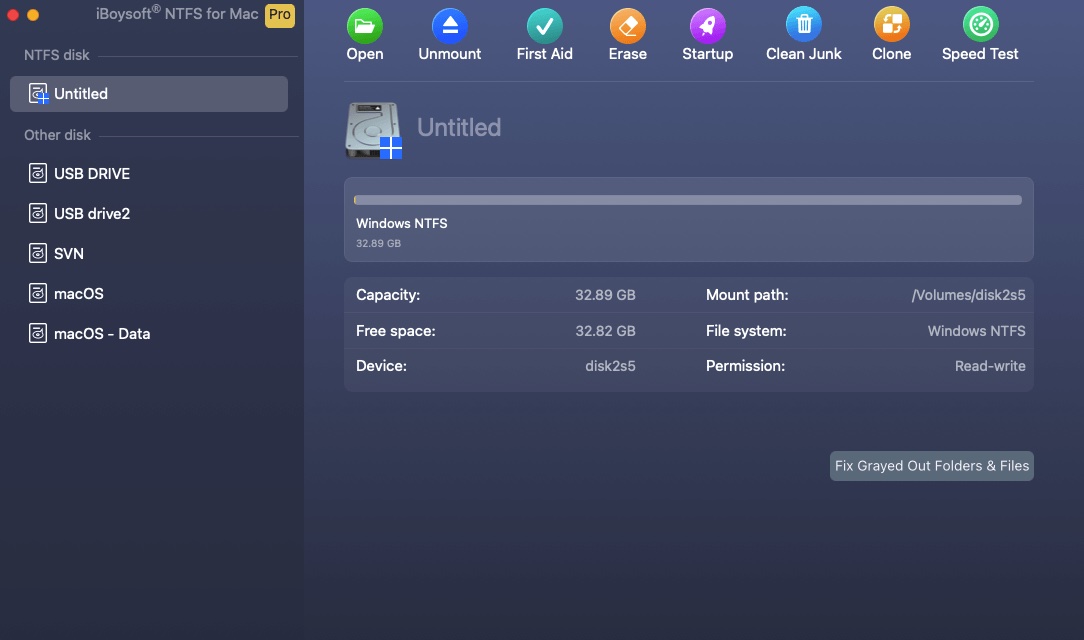
Task: Click the large drive icon beside Untitled
Action: click(373, 130)
